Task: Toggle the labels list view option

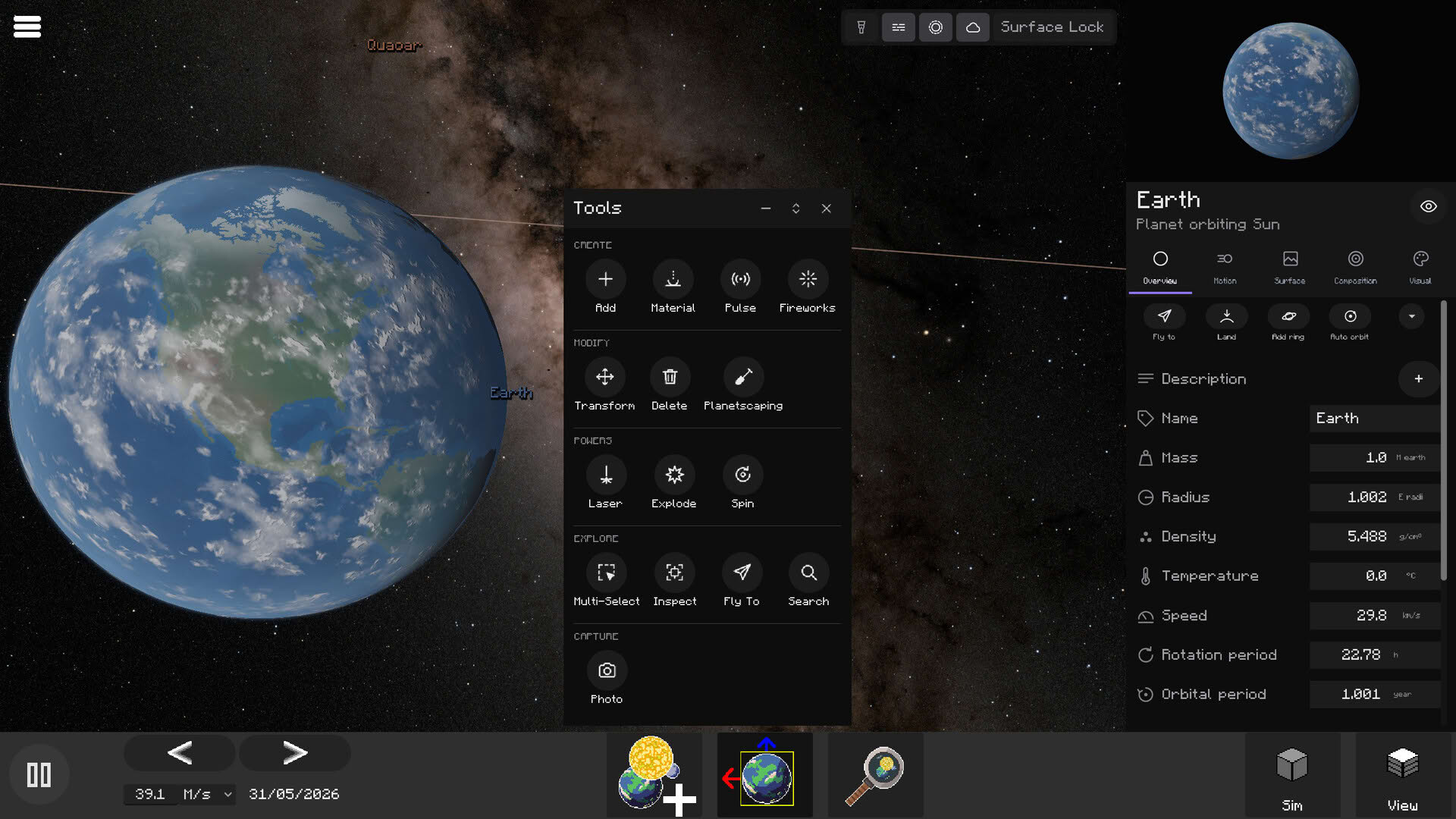Action: (899, 27)
